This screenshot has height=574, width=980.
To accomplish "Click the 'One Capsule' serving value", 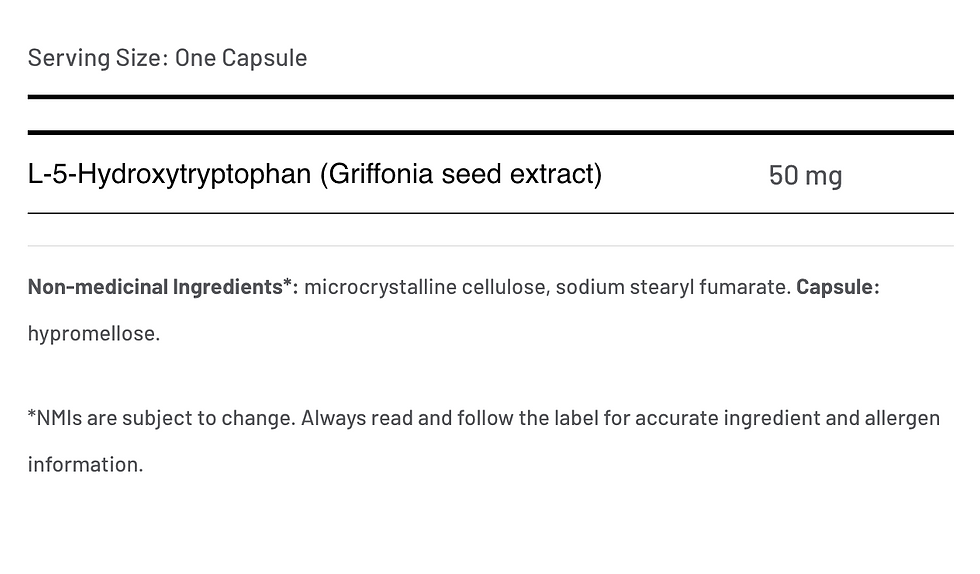I will tap(241, 58).
